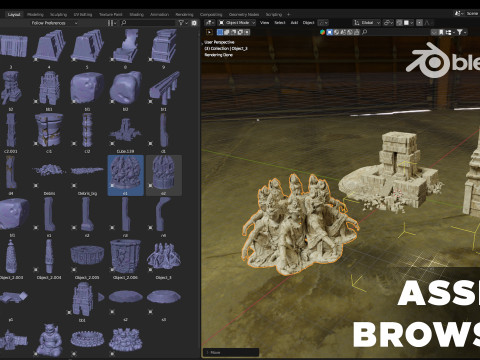Screen dimensions: 480x360
Task: Open the pivot point link dropdown
Action: (x=388, y=23)
